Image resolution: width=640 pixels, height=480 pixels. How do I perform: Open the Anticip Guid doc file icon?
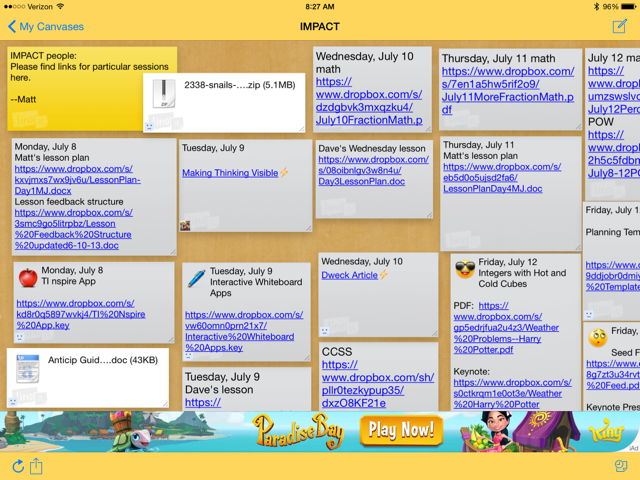click(27, 369)
